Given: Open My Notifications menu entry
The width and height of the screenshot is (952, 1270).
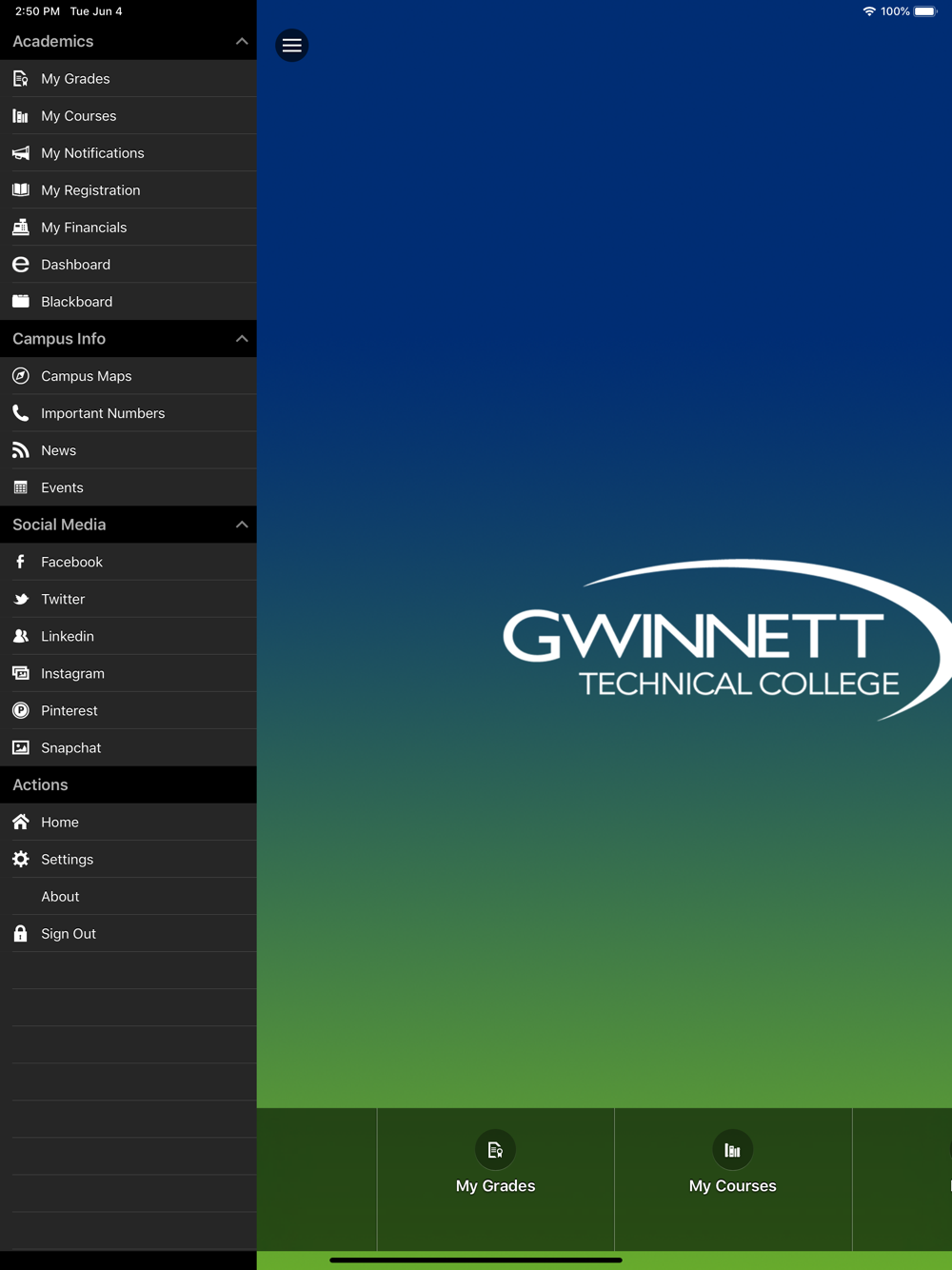Looking at the screenshot, I should (x=129, y=153).
